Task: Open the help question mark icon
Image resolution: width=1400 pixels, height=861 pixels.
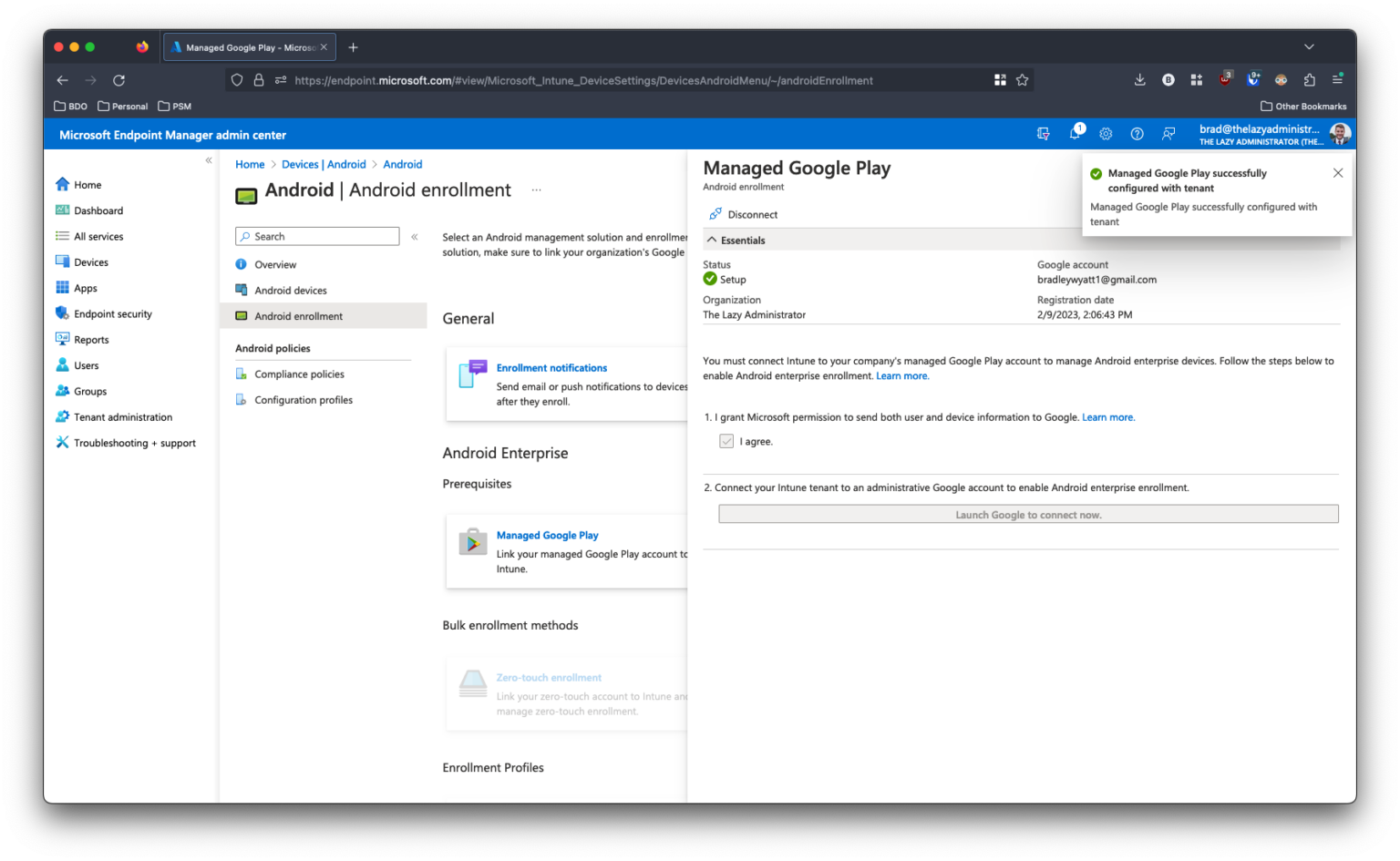Action: (x=1137, y=134)
